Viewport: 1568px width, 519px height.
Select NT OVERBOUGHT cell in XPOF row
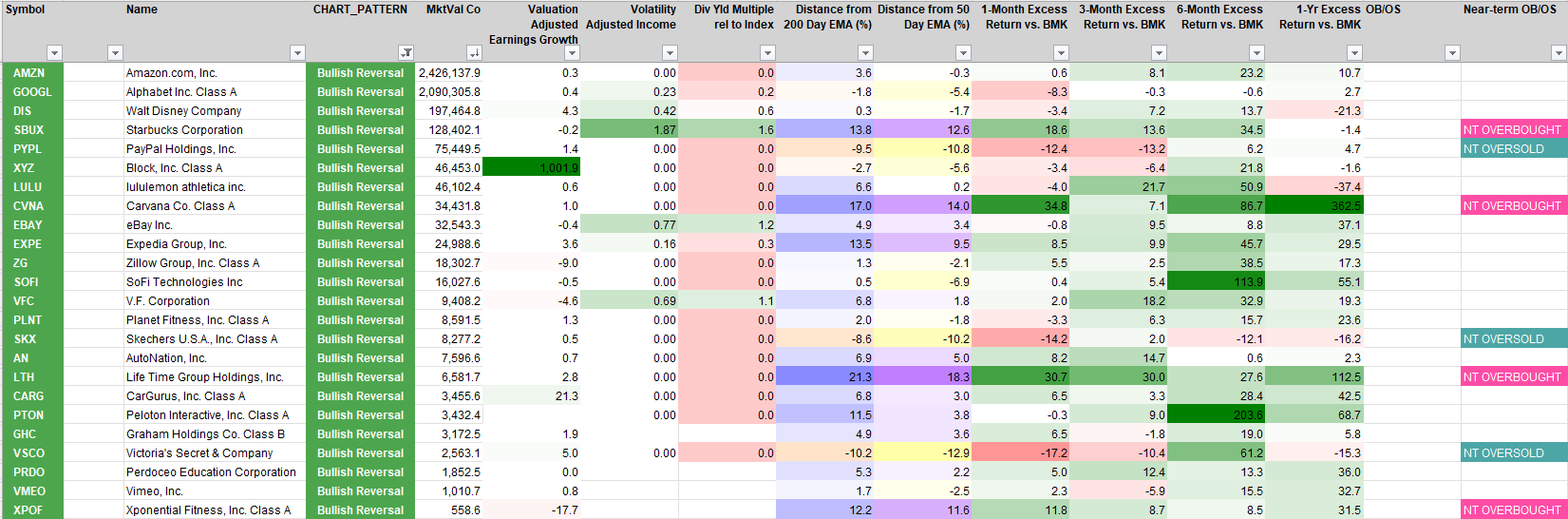(x=1514, y=510)
